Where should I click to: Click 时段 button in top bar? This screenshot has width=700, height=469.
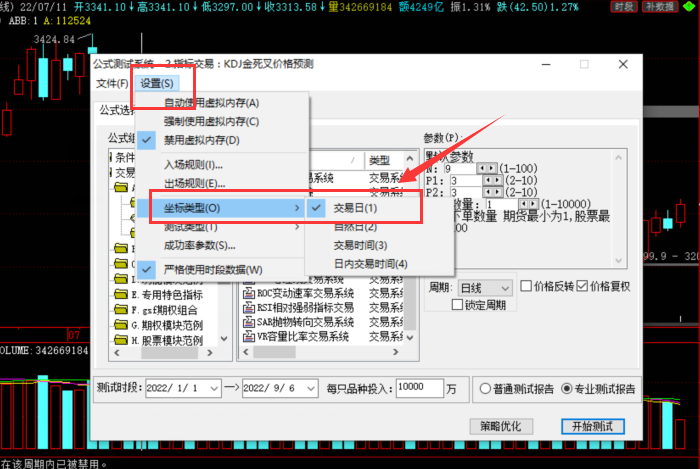[x=624, y=6]
